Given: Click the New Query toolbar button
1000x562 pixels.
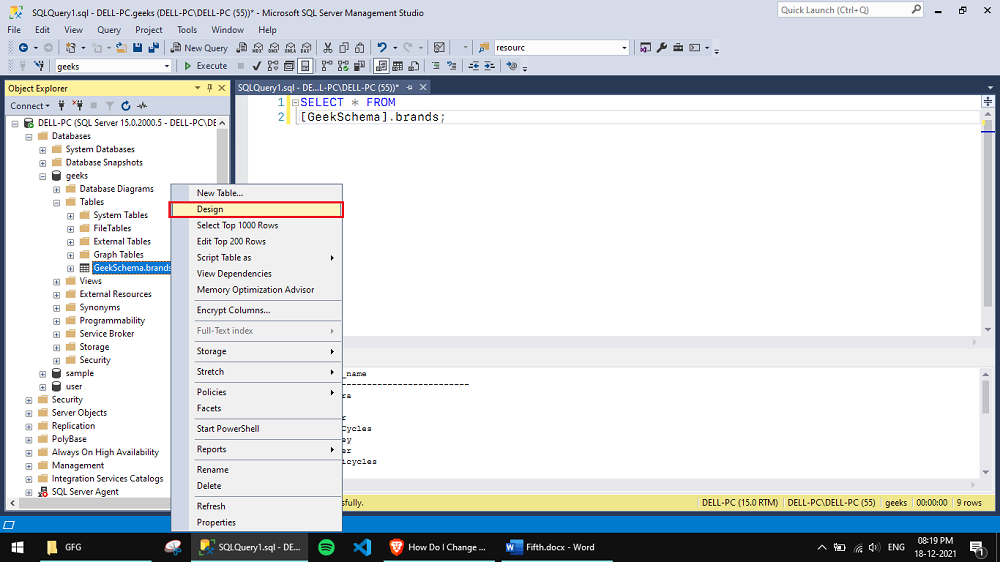Looking at the screenshot, I should coord(199,48).
